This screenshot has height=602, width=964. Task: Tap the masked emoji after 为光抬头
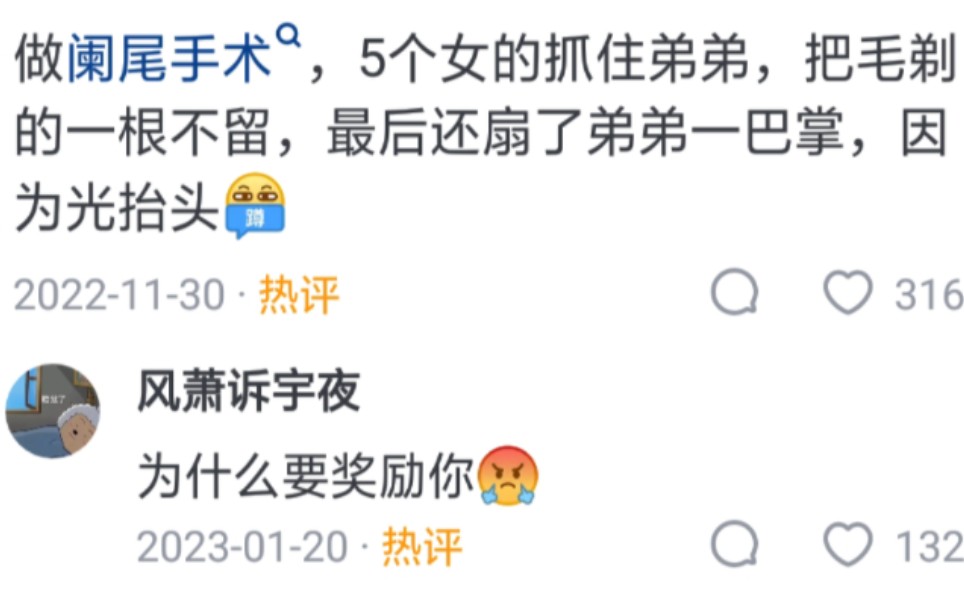pos(255,205)
